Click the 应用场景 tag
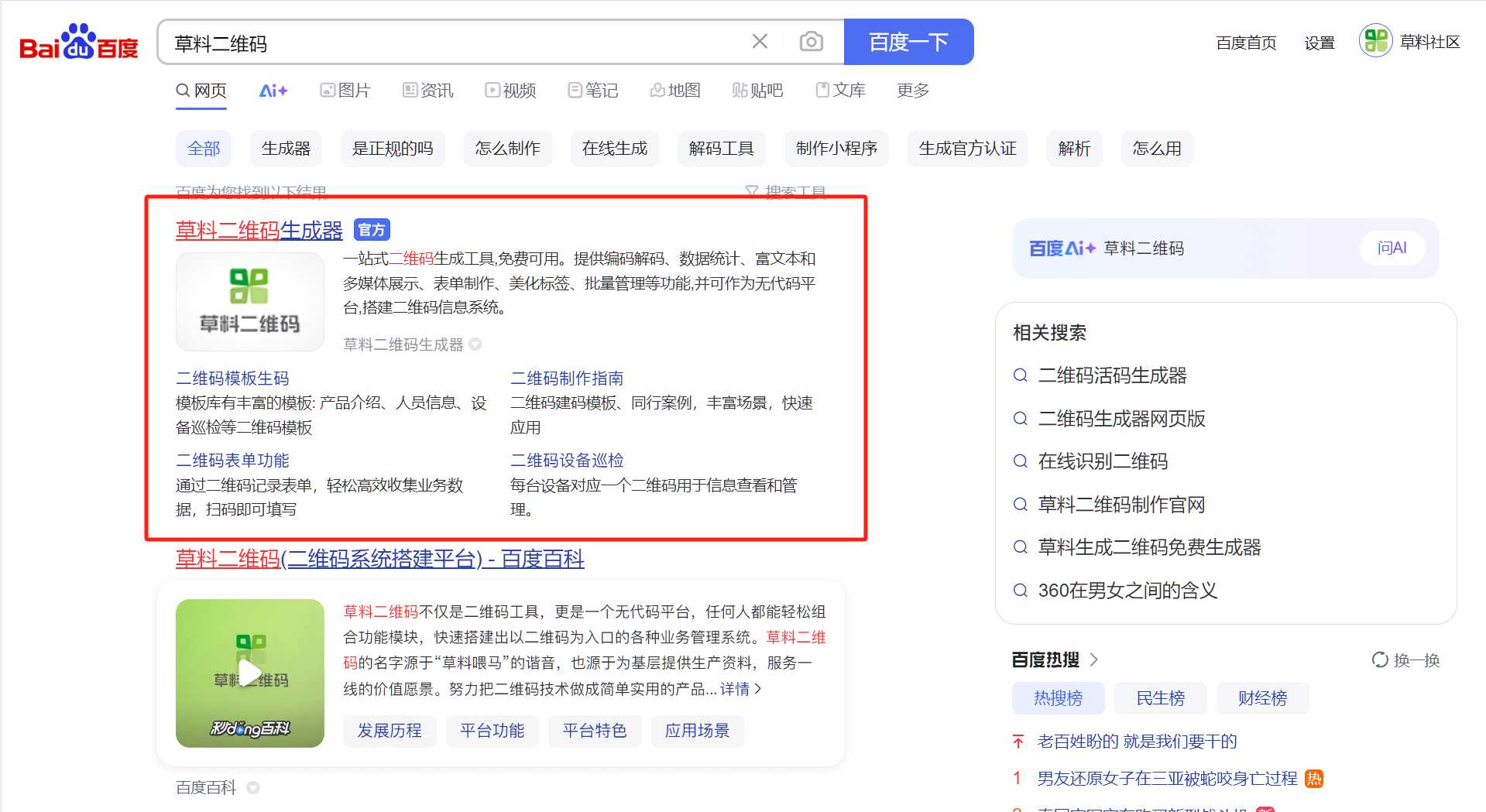This screenshot has width=1486, height=812. click(x=697, y=731)
